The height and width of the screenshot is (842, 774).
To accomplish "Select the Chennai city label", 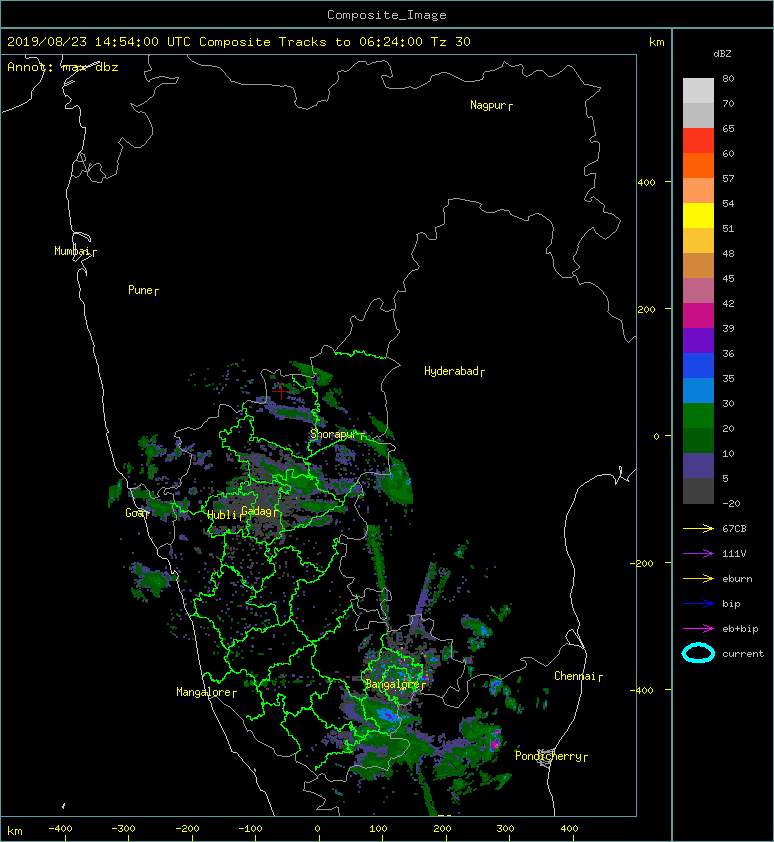I will coord(578,676).
